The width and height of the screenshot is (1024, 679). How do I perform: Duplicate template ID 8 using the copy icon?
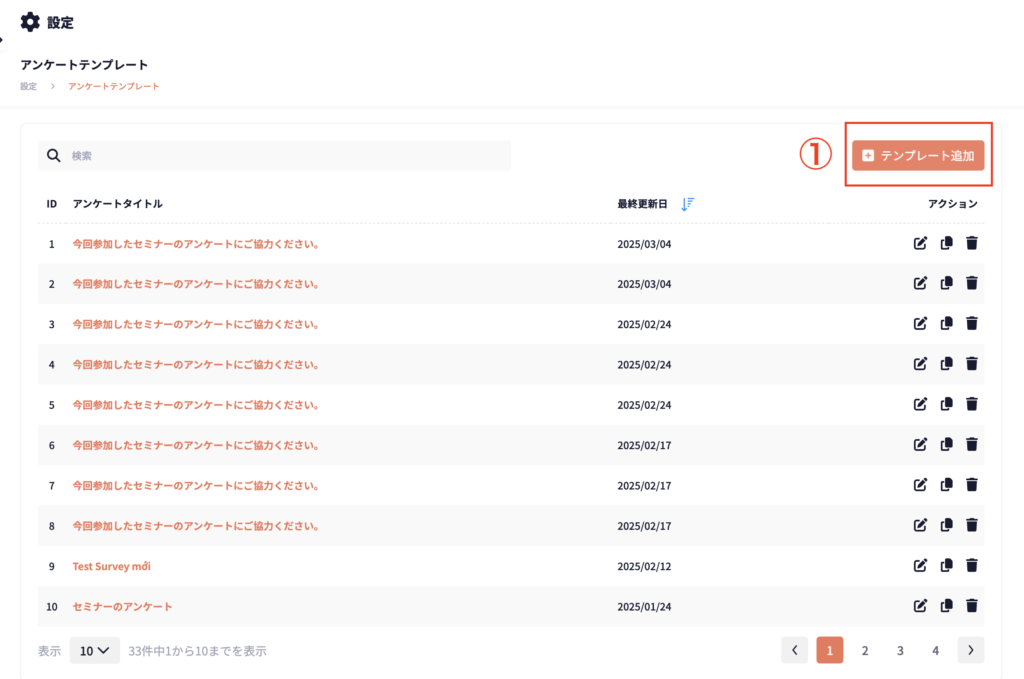[946, 525]
